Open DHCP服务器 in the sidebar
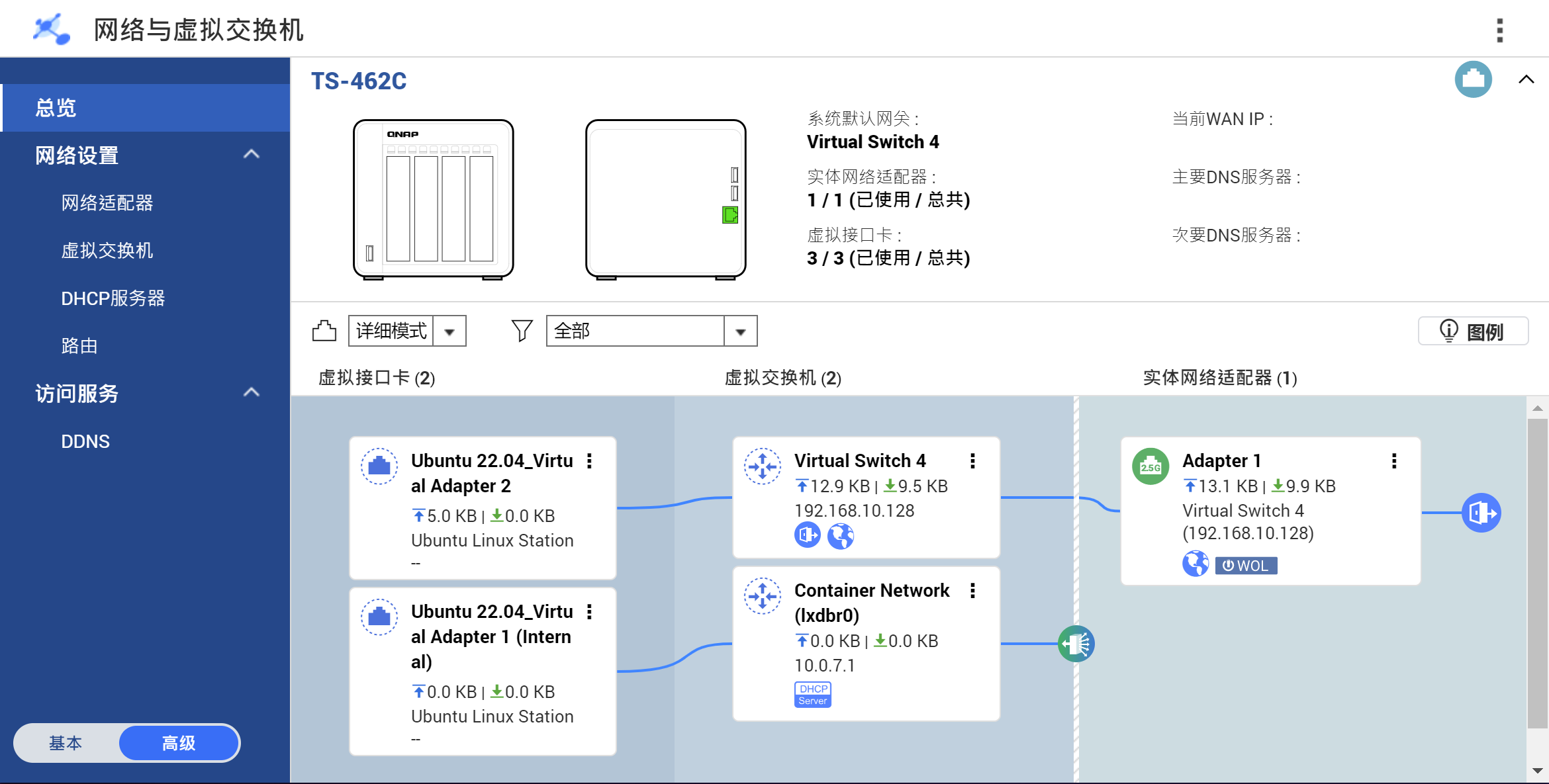This screenshot has height=784, width=1549. pyautogui.click(x=113, y=298)
